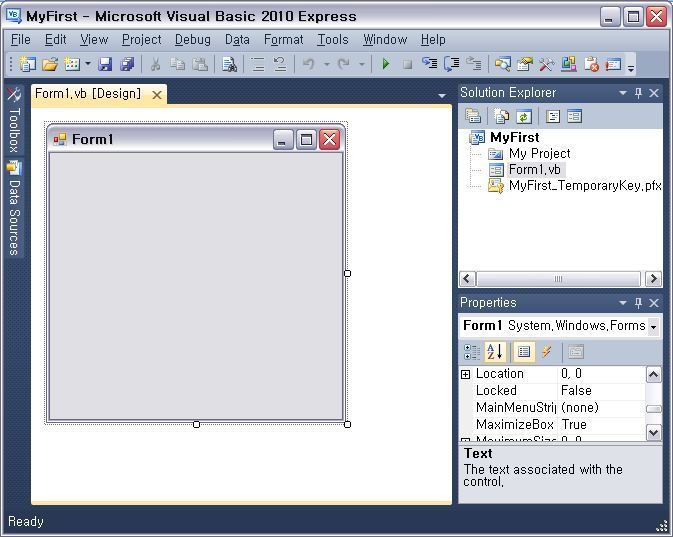Switch Properties to Alphabetical sort
Screen dimensions: 673x537
(x=495, y=352)
